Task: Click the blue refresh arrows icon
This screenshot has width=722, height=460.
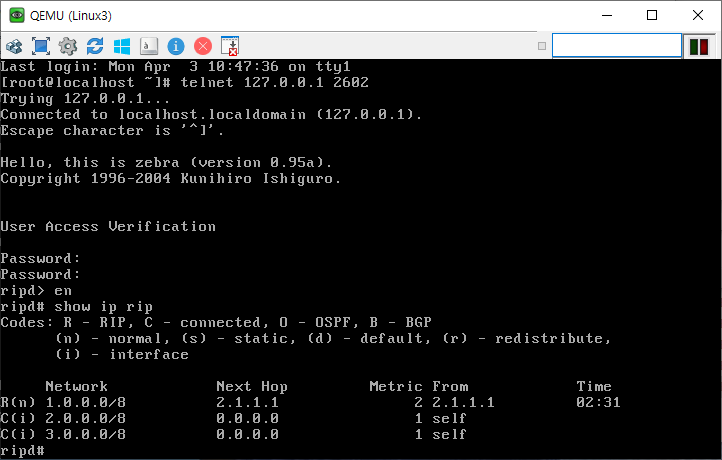Action: pos(95,46)
